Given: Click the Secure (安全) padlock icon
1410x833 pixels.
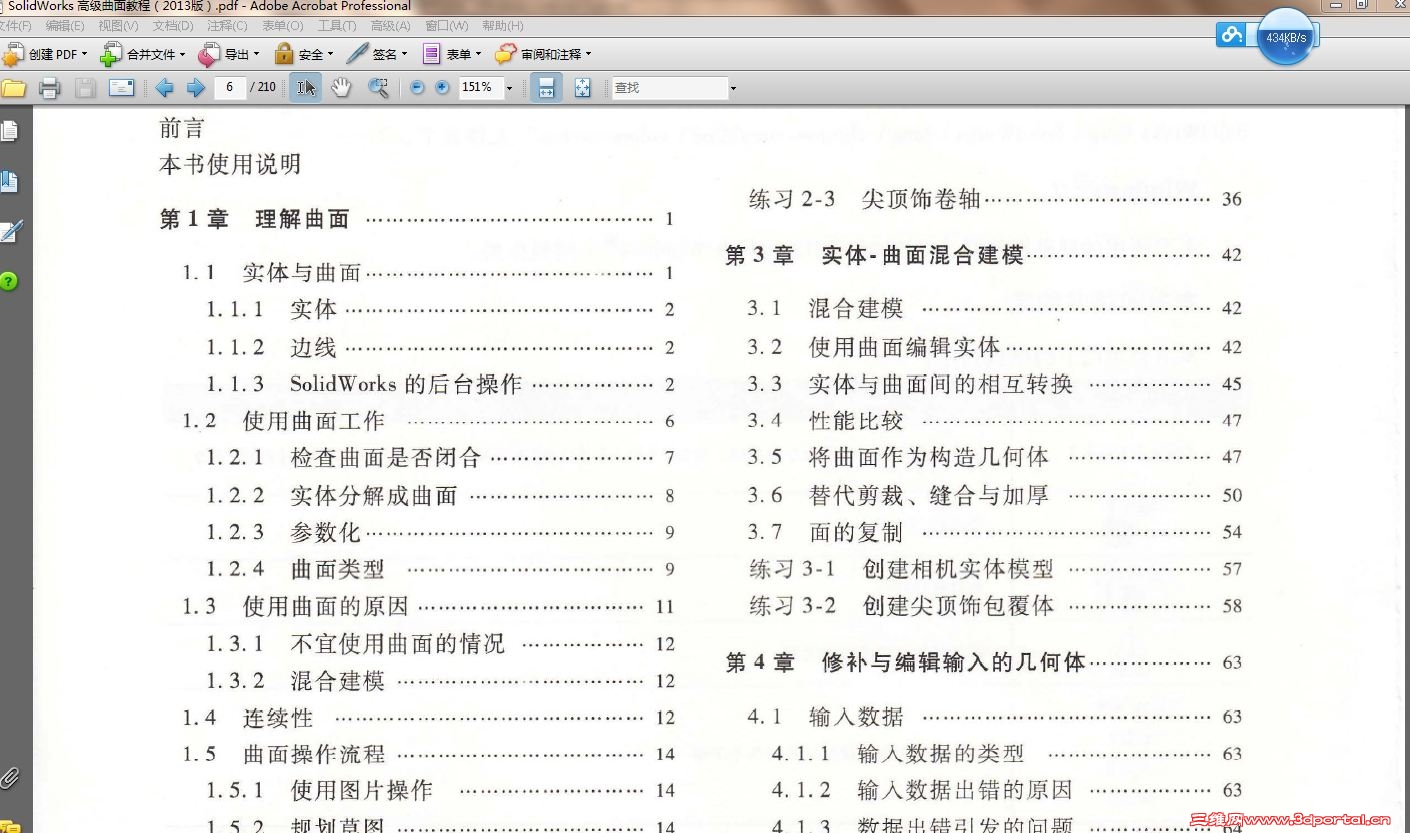Looking at the screenshot, I should pos(284,54).
